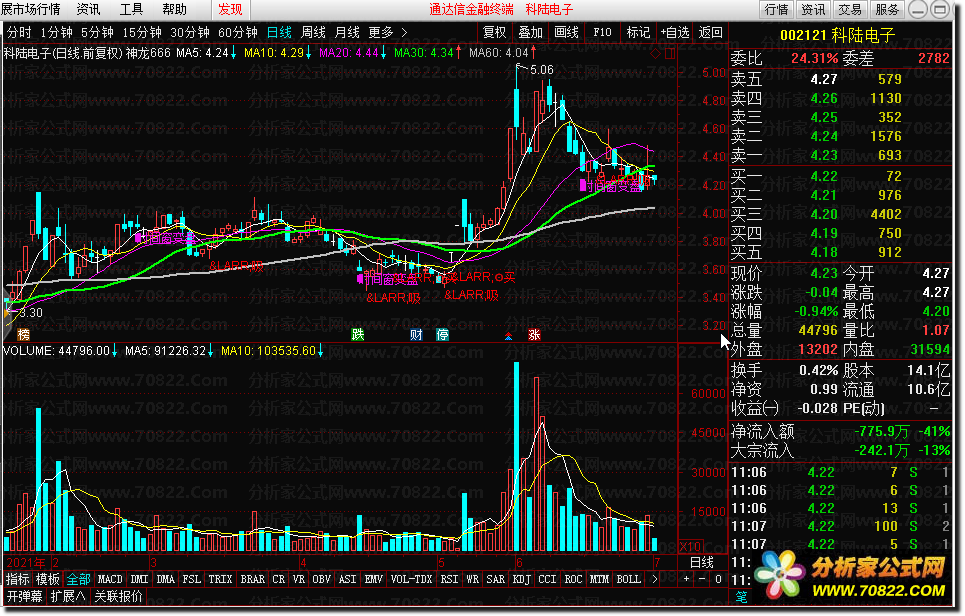Click the red 涨 marker icon
Viewport: 965px width, 616px height.
pos(534,334)
